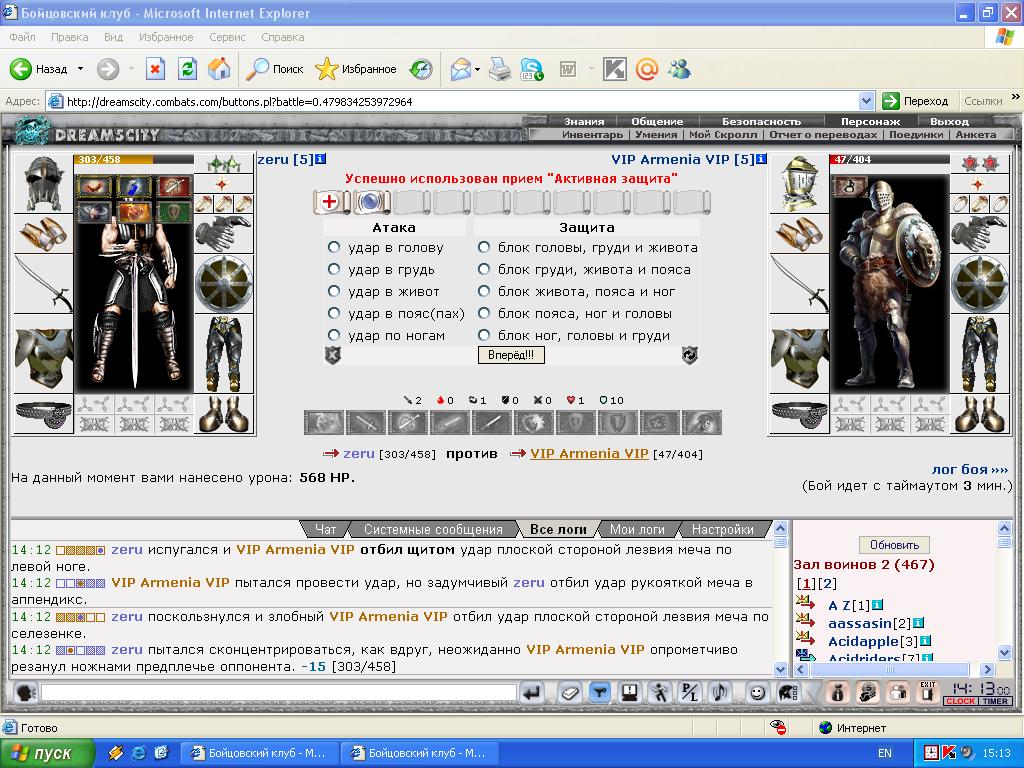Select defense 'блок груди, живота и пояса'
The image size is (1024, 768).
[484, 269]
